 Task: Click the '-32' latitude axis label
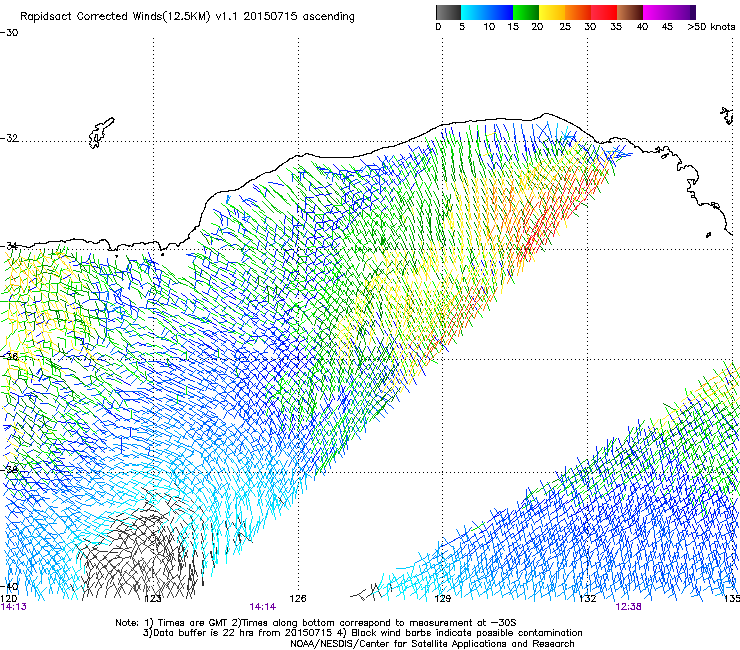9,138
